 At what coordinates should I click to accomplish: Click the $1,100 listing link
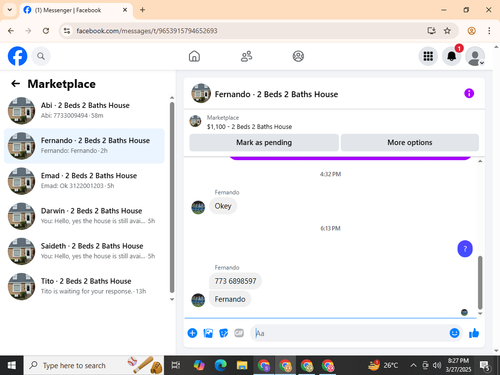249,127
